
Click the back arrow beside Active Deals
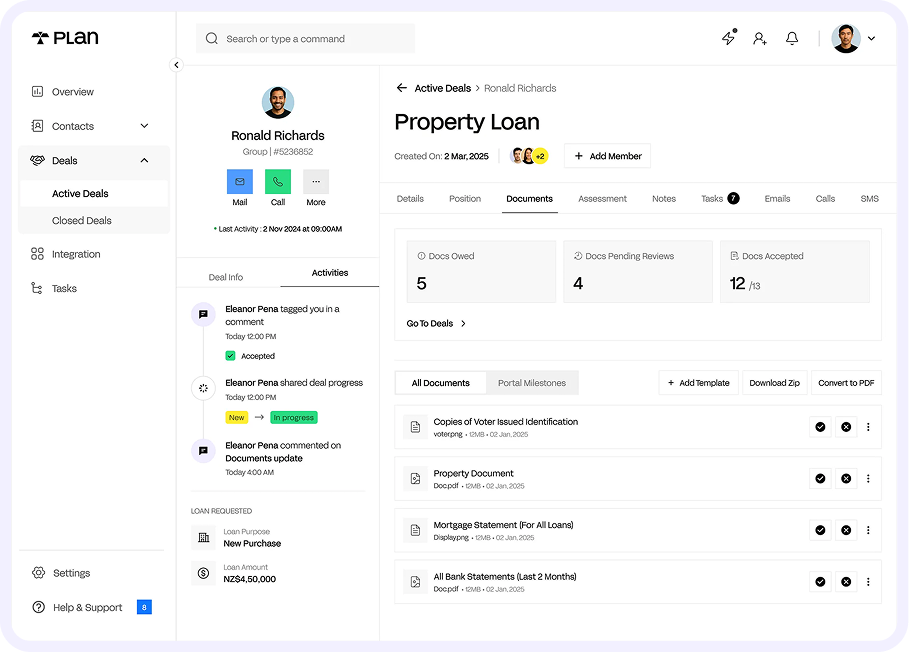402,88
